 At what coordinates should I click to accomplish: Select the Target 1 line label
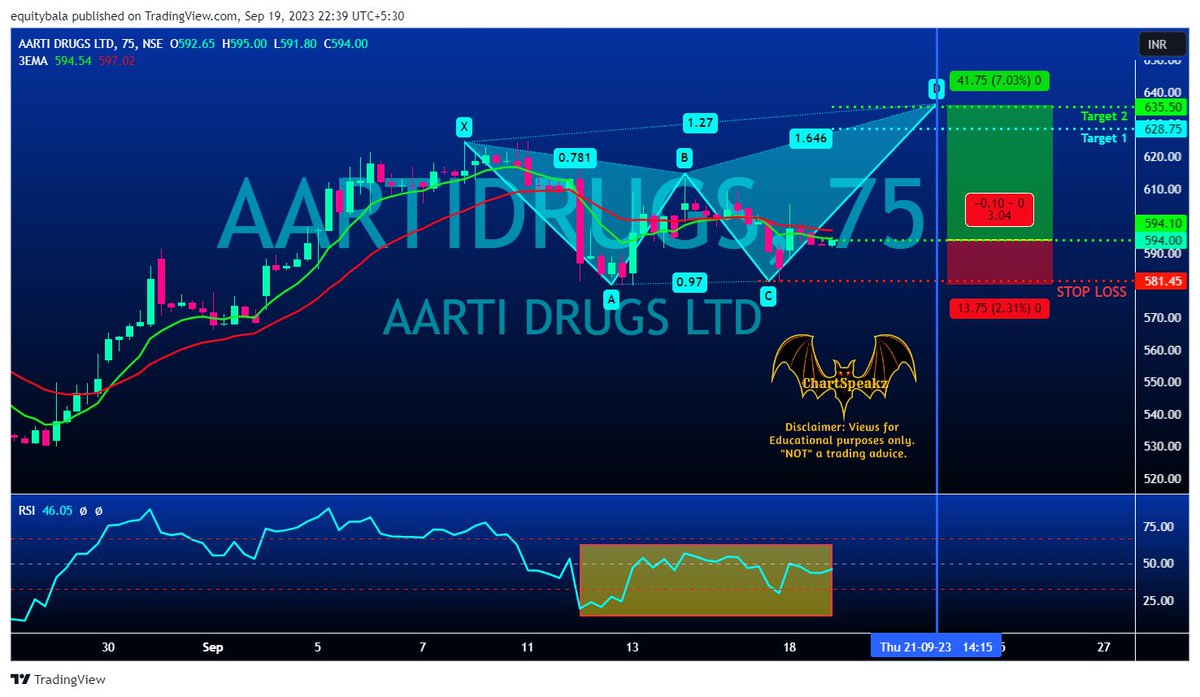pyautogui.click(x=1104, y=138)
